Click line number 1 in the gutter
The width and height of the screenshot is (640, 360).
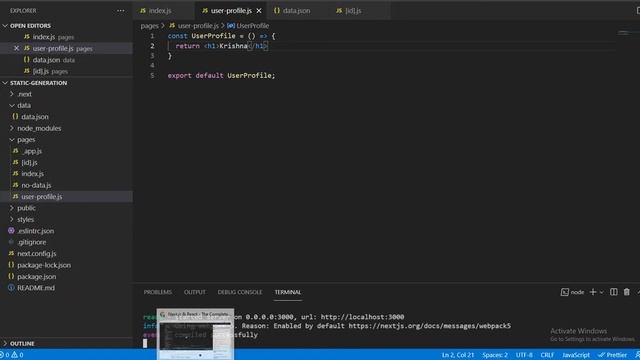pyautogui.click(x=152, y=36)
